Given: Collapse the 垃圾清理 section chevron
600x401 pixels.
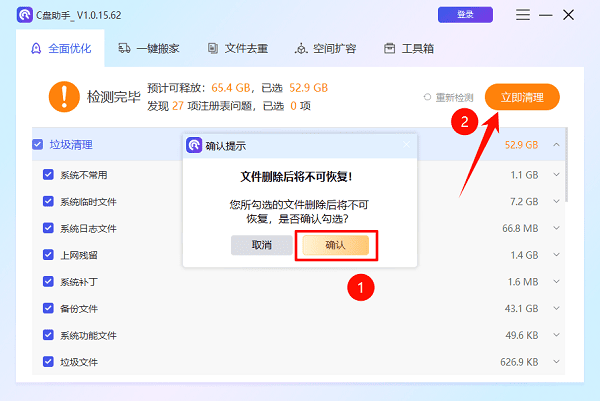Looking at the screenshot, I should pyautogui.click(x=556, y=145).
